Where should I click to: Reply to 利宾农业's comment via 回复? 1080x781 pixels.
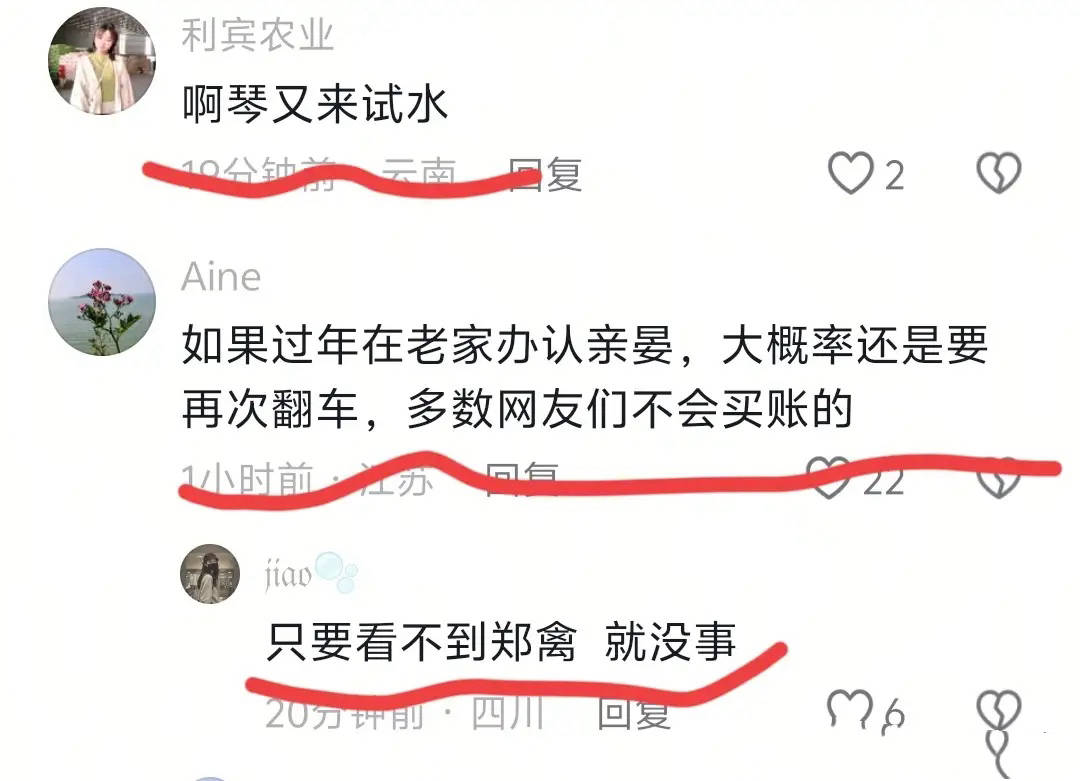(x=545, y=174)
